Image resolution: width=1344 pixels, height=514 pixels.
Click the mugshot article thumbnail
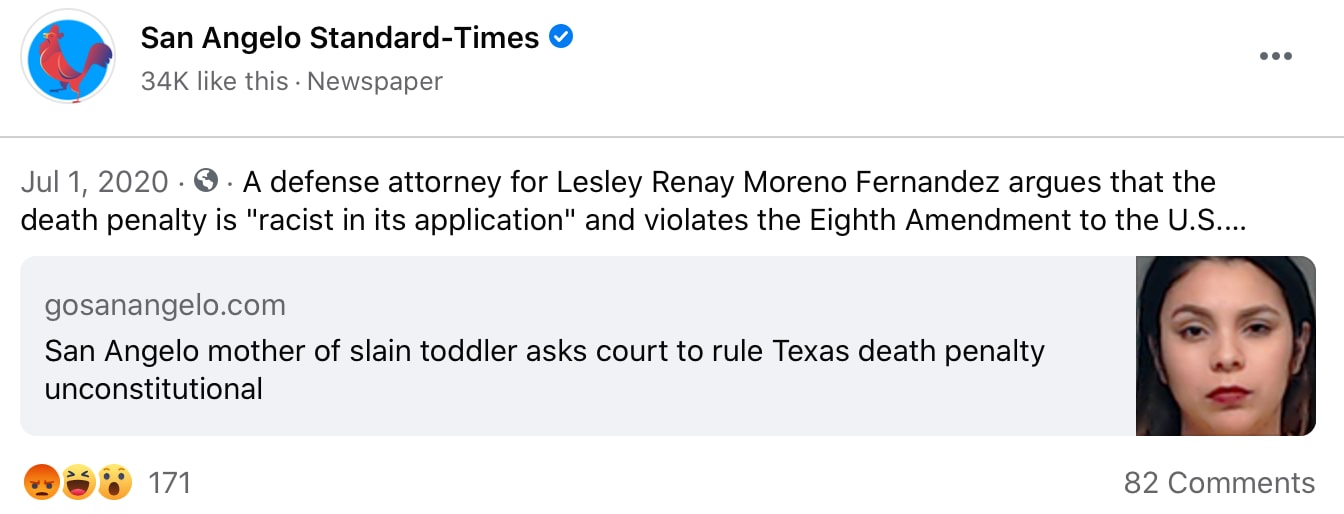coord(1225,346)
